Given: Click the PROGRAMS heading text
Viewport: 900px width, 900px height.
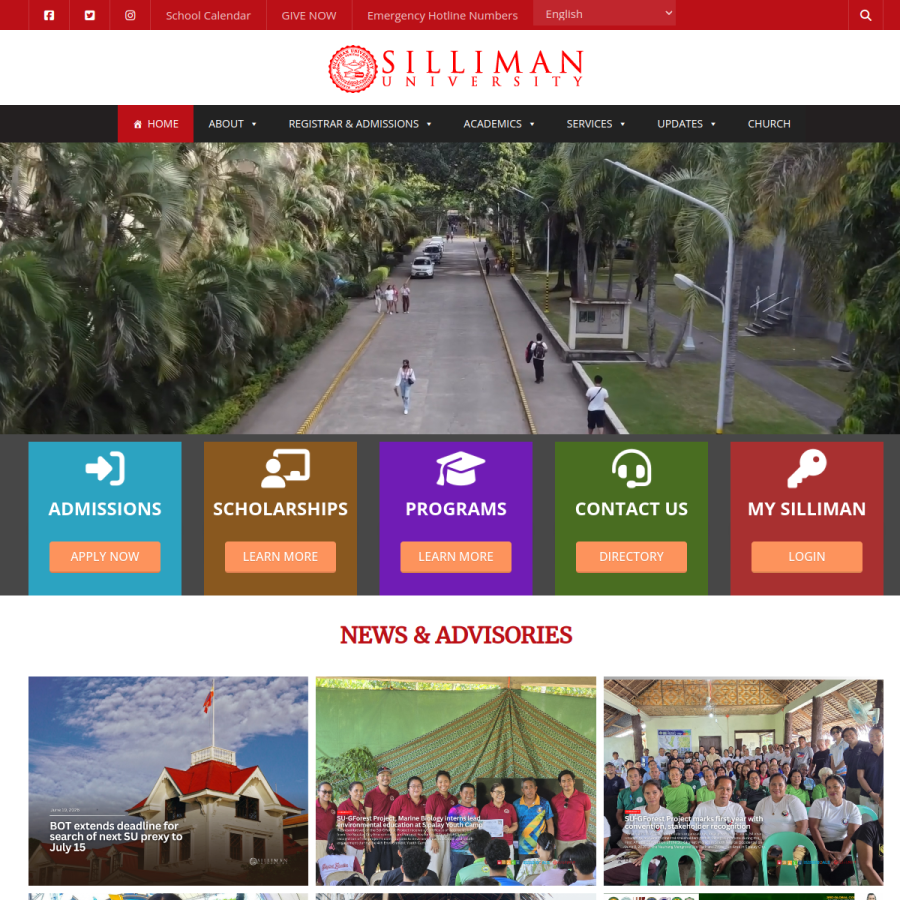Looking at the screenshot, I should 456,509.
